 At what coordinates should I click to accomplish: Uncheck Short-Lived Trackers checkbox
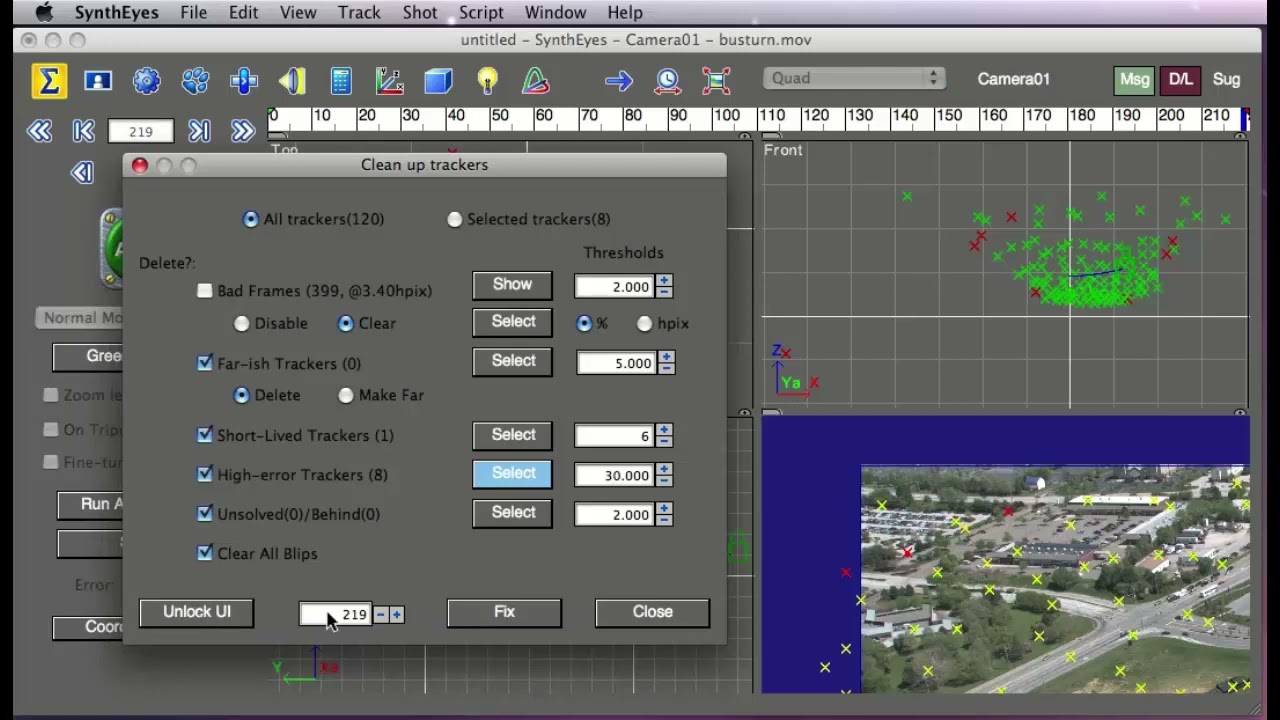205,435
